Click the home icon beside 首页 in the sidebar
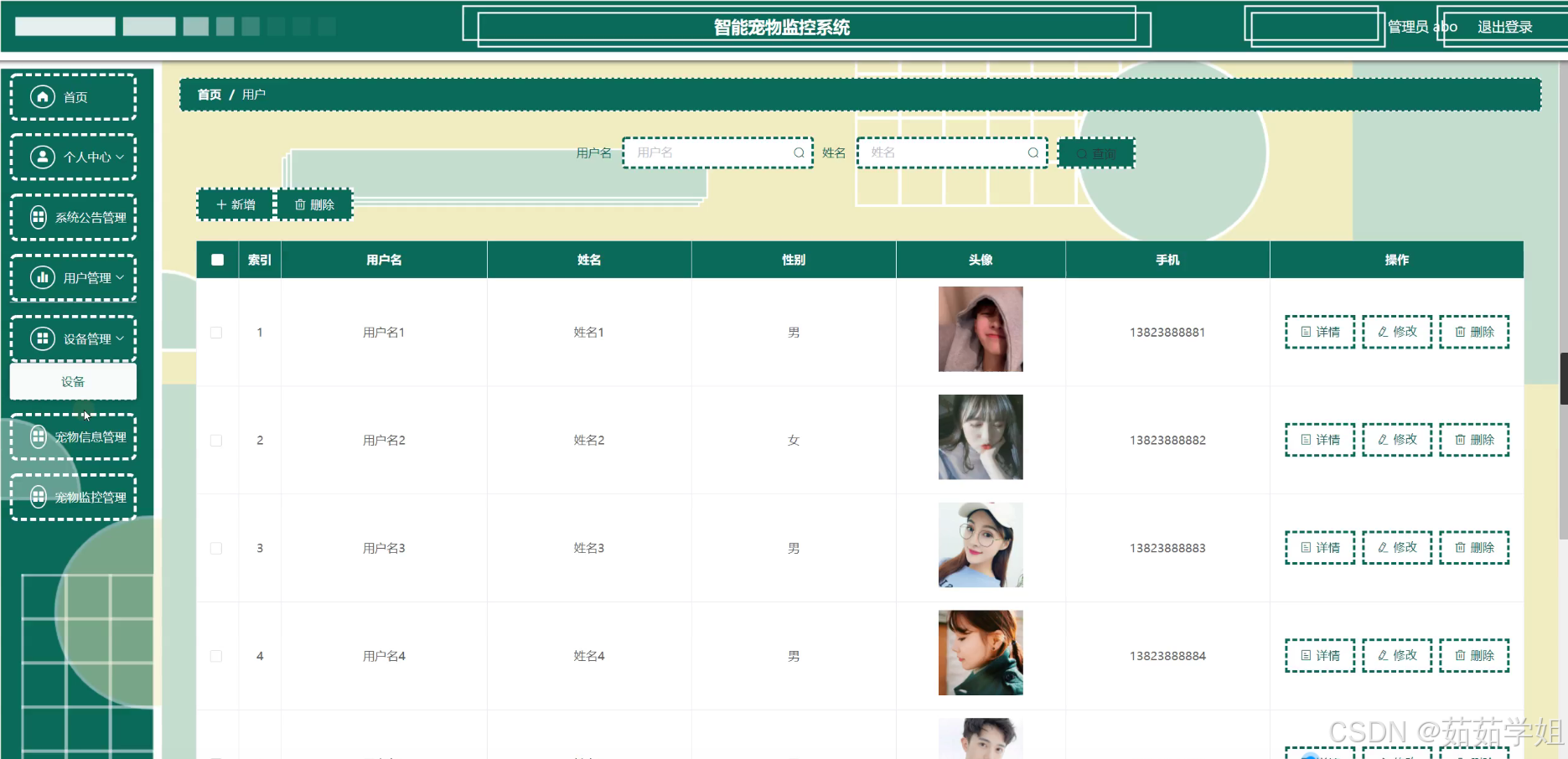Viewport: 1568px width, 759px height. click(43, 97)
